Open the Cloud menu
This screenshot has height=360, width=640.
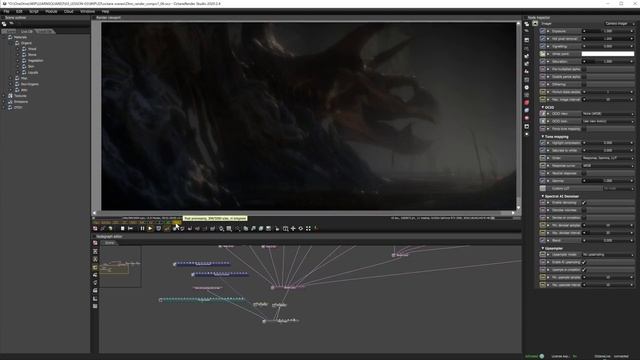(69, 11)
